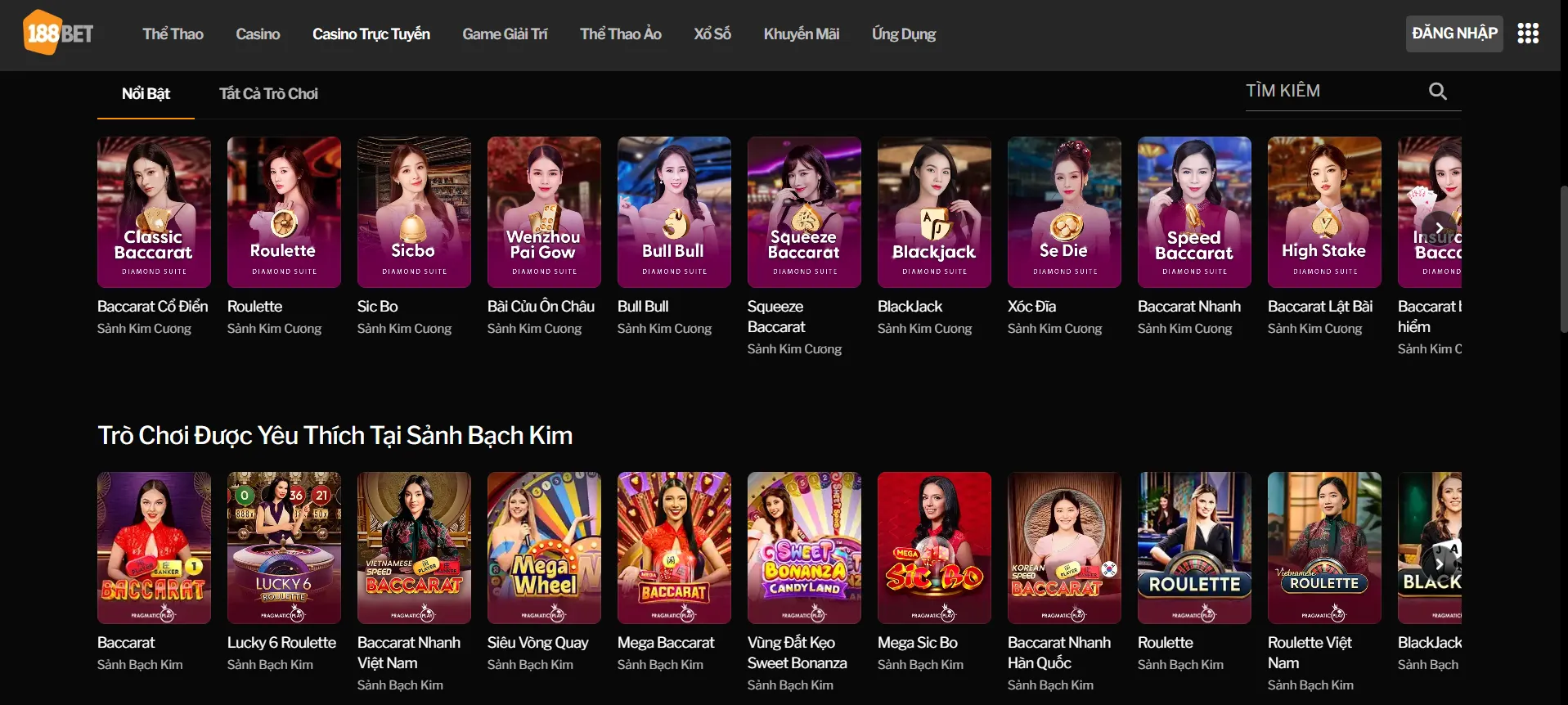Show next Platinum Suite games with arrow

tap(1439, 564)
